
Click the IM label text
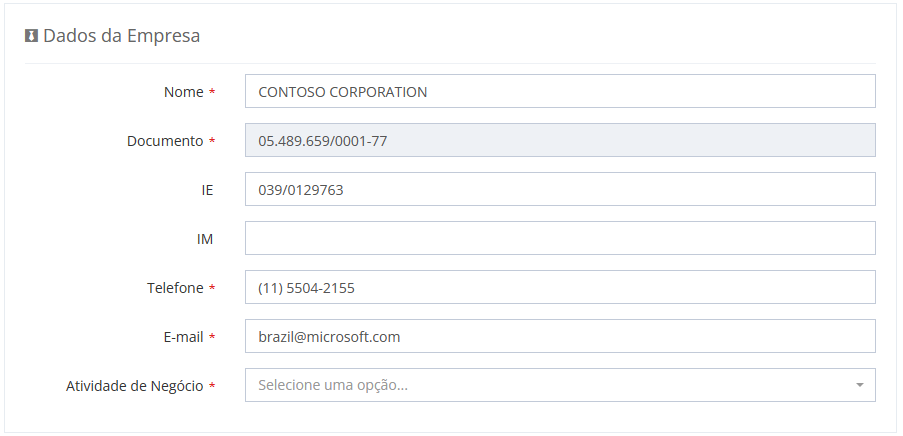coord(207,238)
